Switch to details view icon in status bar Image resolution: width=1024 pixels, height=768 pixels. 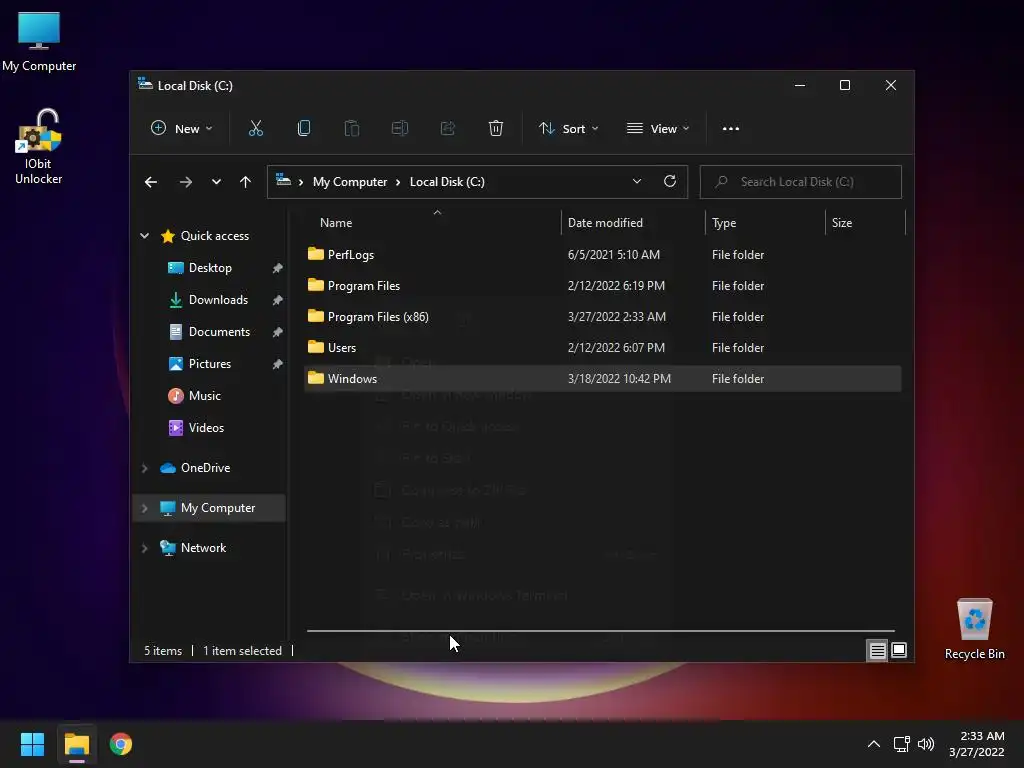point(877,650)
